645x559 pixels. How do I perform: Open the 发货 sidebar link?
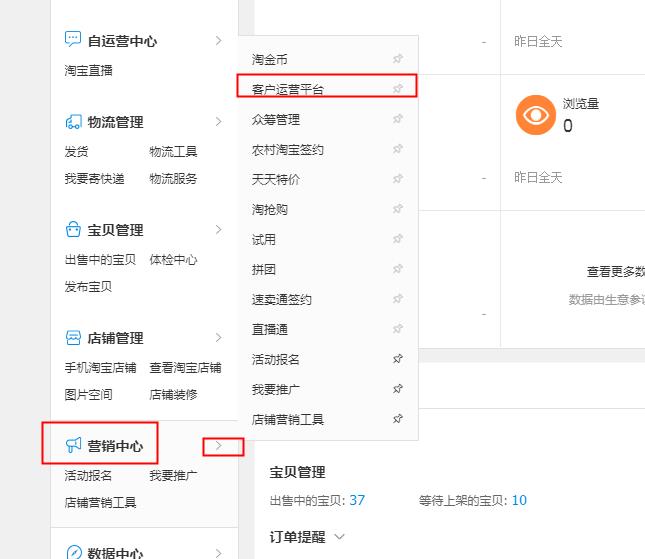pos(77,152)
